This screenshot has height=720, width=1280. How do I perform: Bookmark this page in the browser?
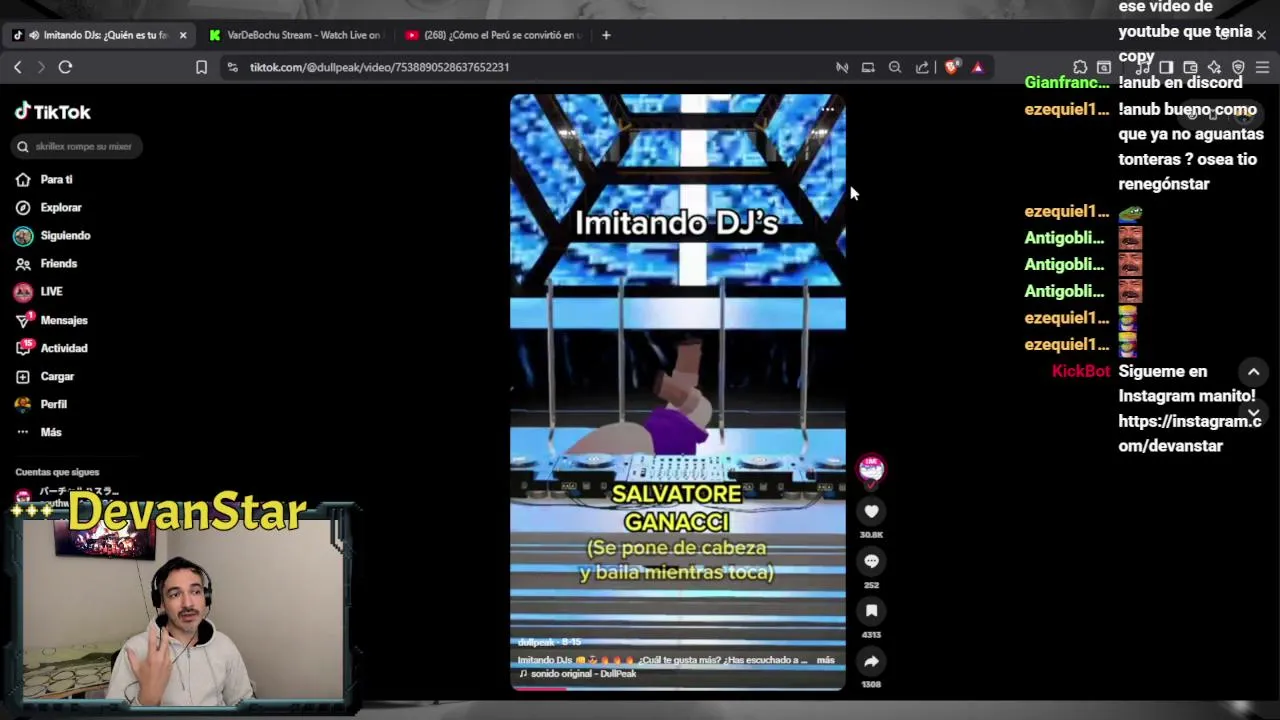[201, 67]
